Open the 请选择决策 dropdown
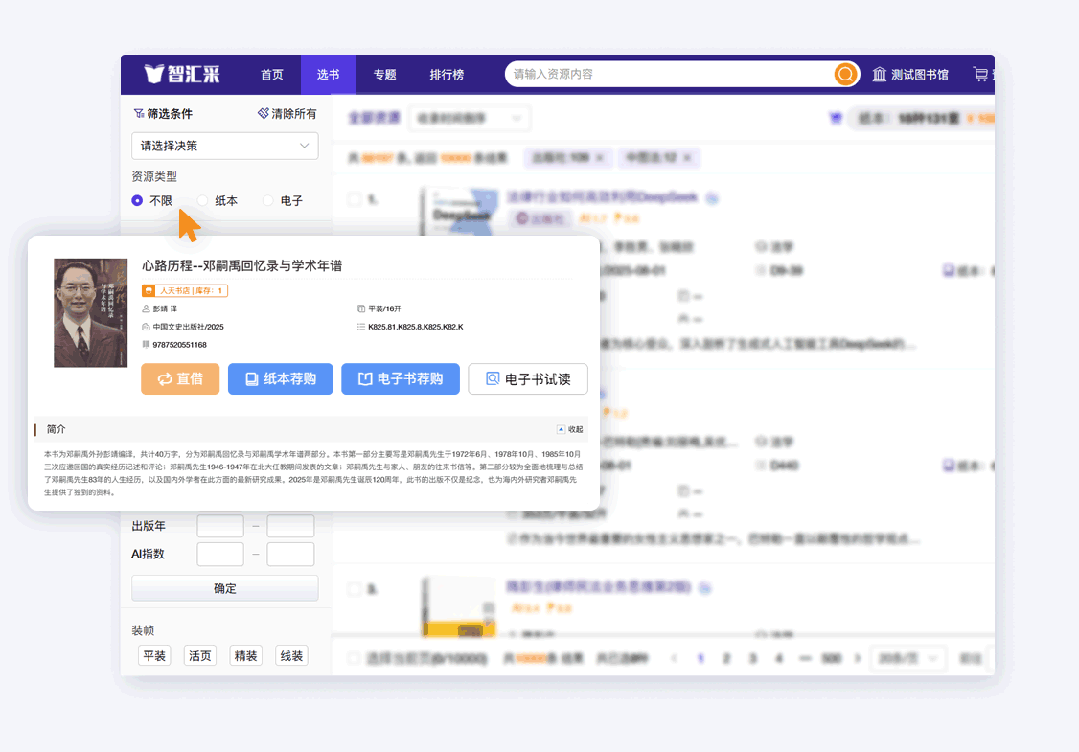This screenshot has height=752, width=1079. point(225,146)
